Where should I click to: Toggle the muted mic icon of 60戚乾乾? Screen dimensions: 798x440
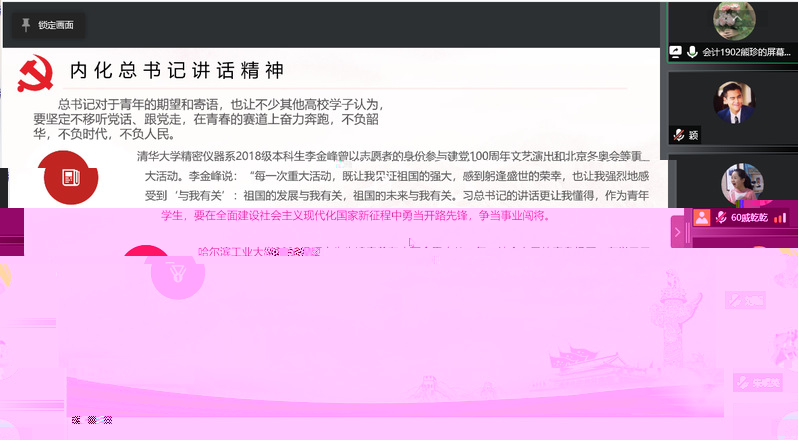[x=721, y=218]
